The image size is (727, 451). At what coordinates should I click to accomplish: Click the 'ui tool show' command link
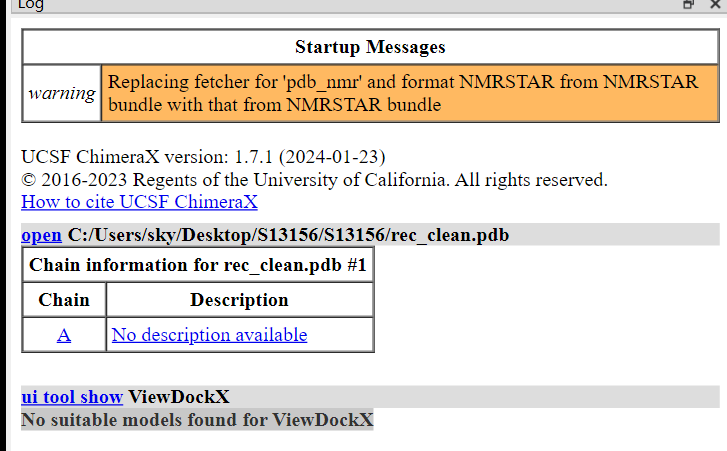click(72, 397)
